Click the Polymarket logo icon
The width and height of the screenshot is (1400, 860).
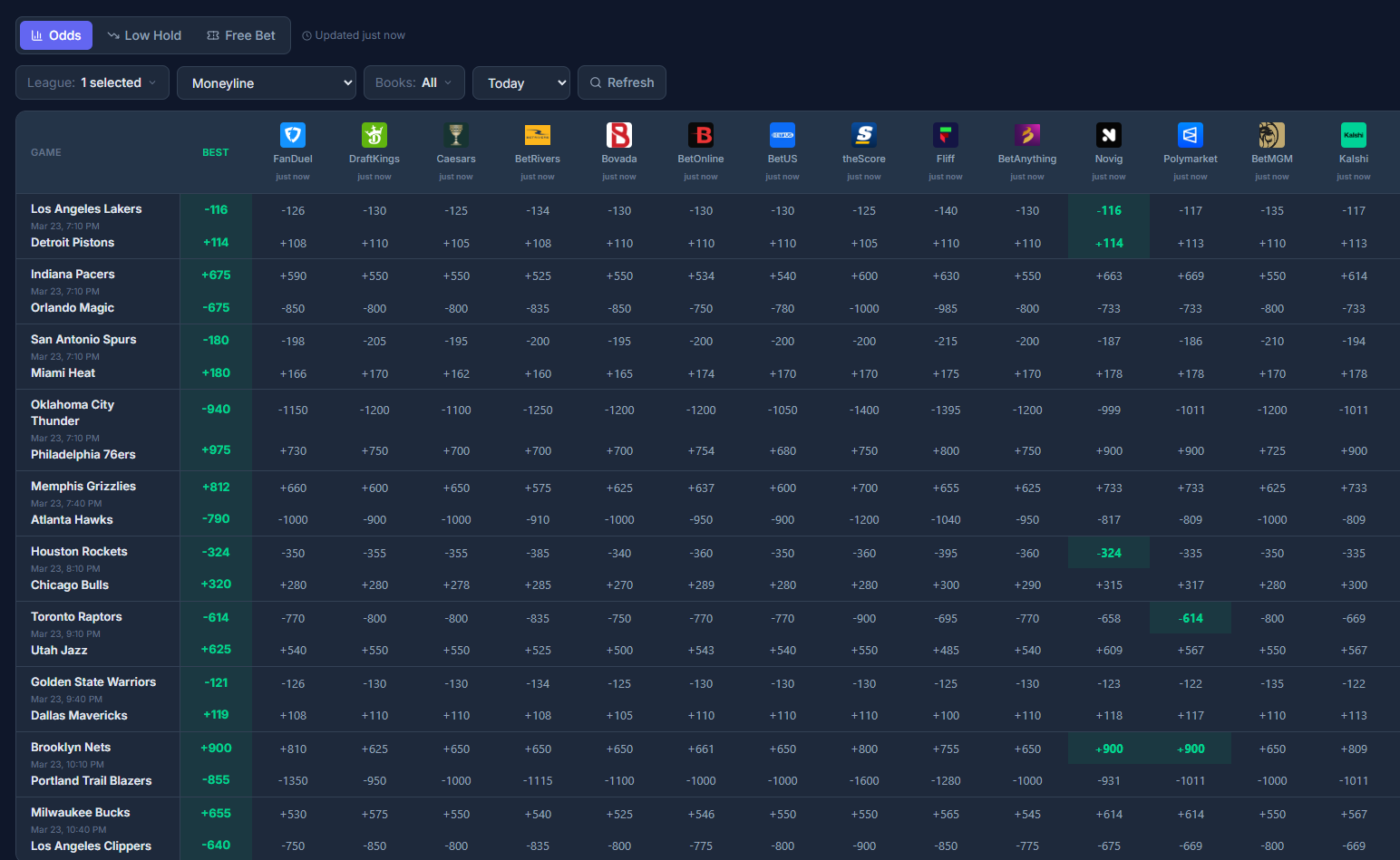[x=1191, y=135]
